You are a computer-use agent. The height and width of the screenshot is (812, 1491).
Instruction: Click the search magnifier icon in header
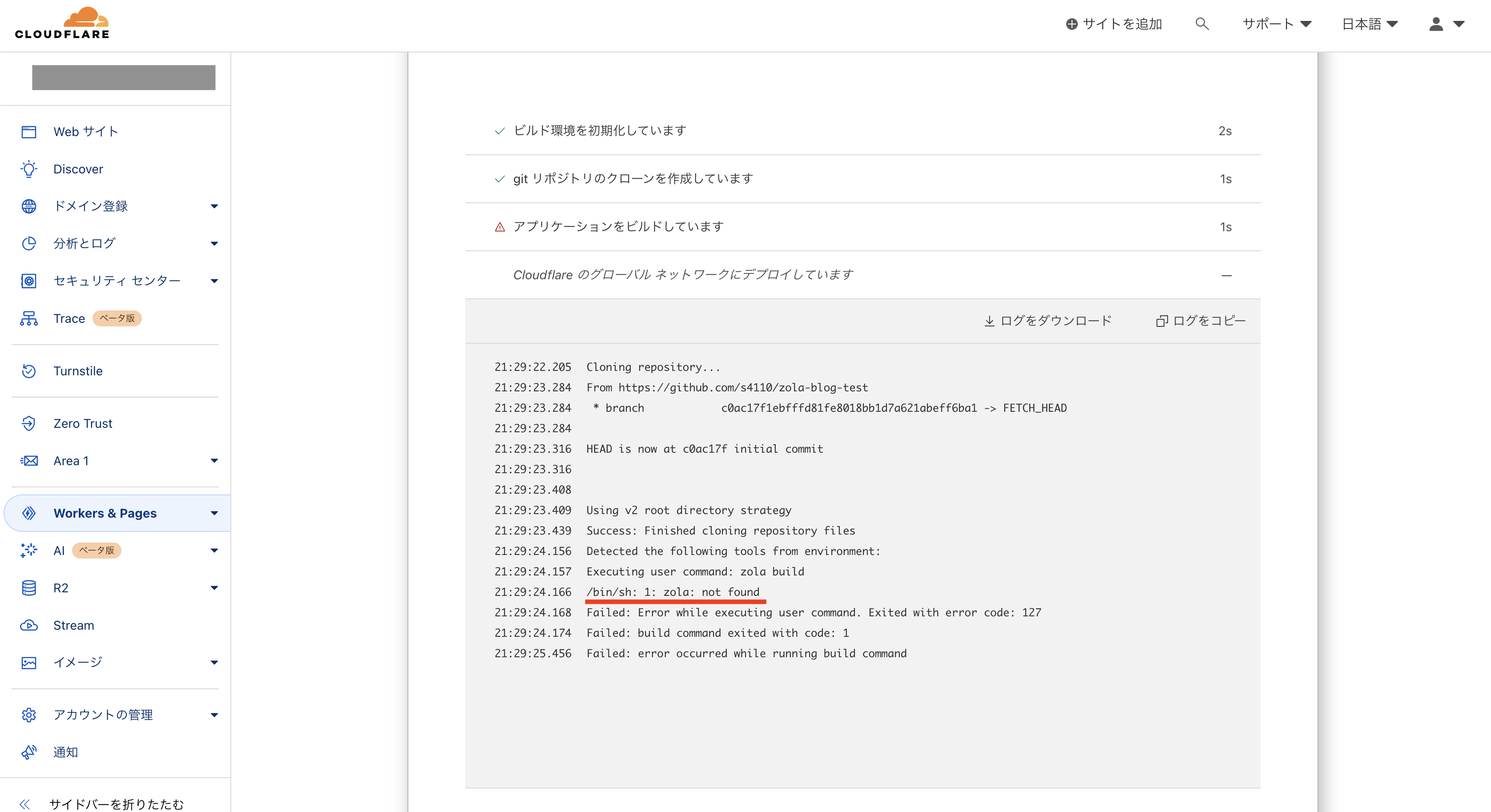1201,24
